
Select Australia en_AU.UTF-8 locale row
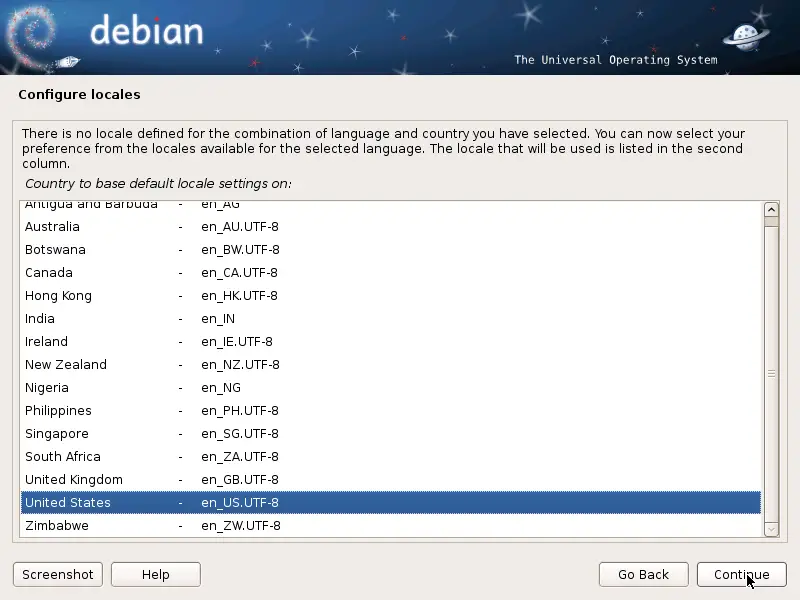[391, 227]
